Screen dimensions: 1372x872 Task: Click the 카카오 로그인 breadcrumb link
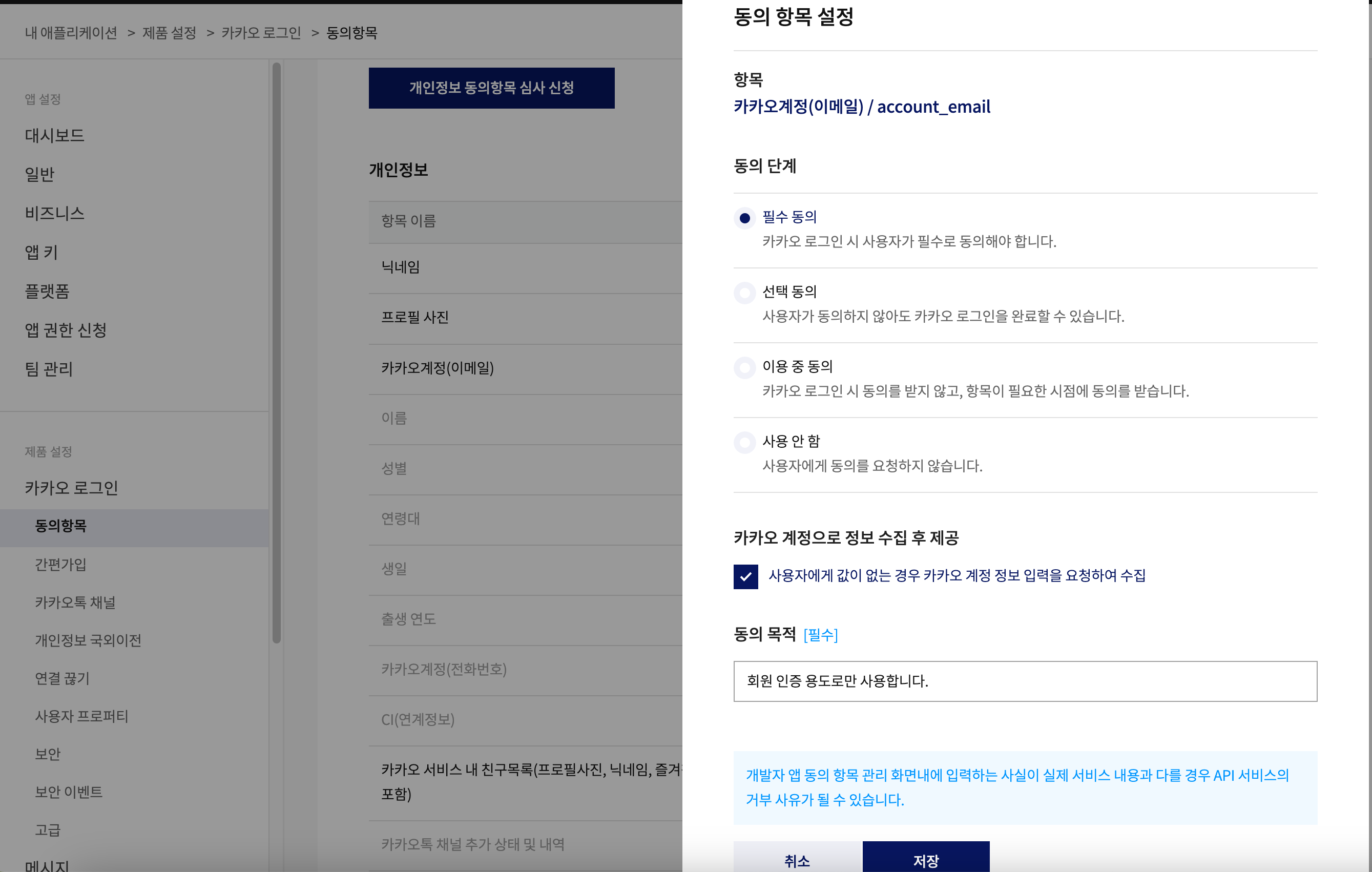[x=261, y=33]
